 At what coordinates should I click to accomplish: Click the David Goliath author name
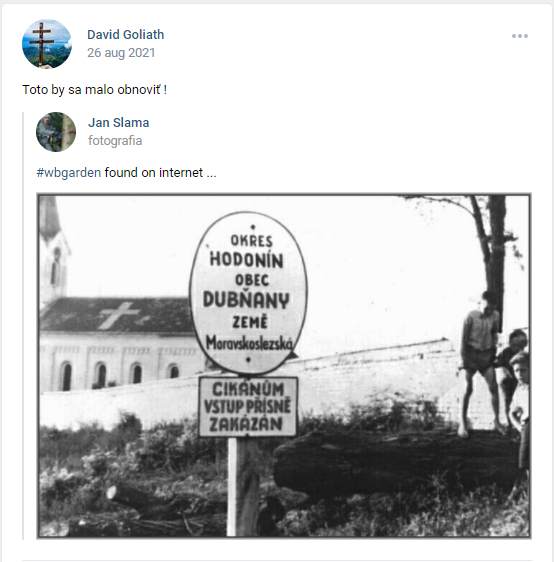[125, 34]
